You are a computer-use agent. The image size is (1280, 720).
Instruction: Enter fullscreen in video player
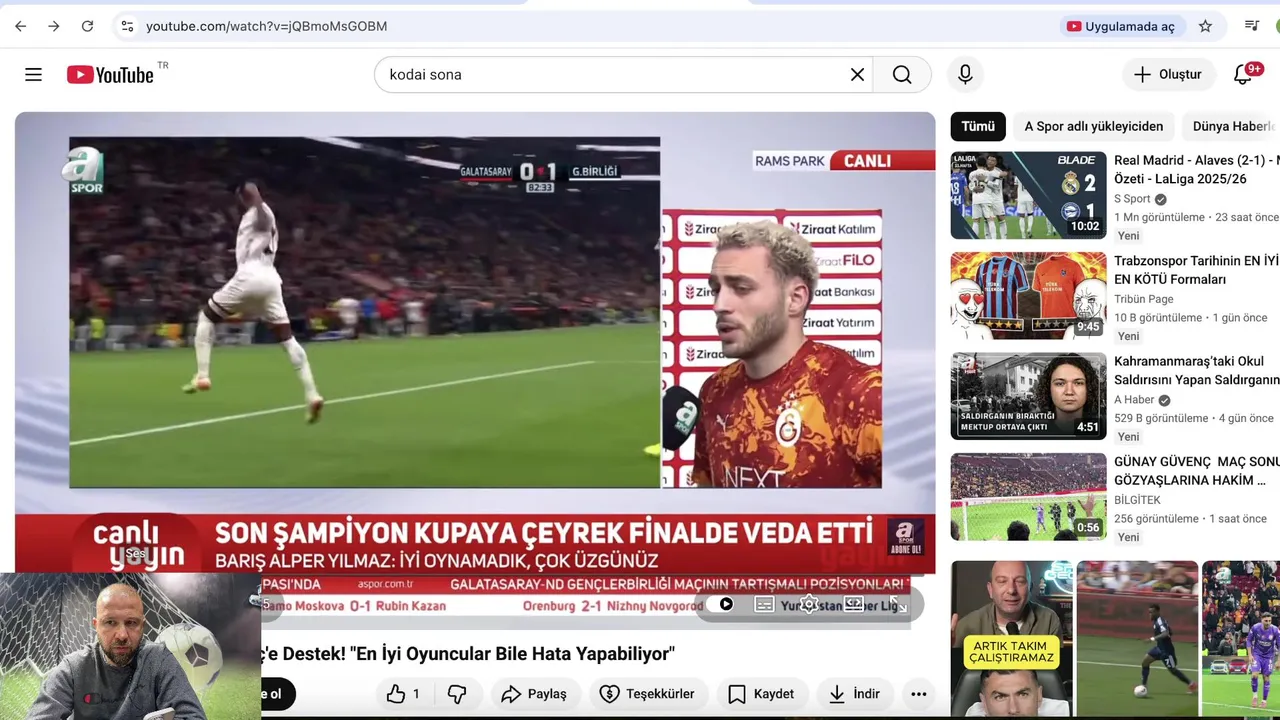pos(898,604)
